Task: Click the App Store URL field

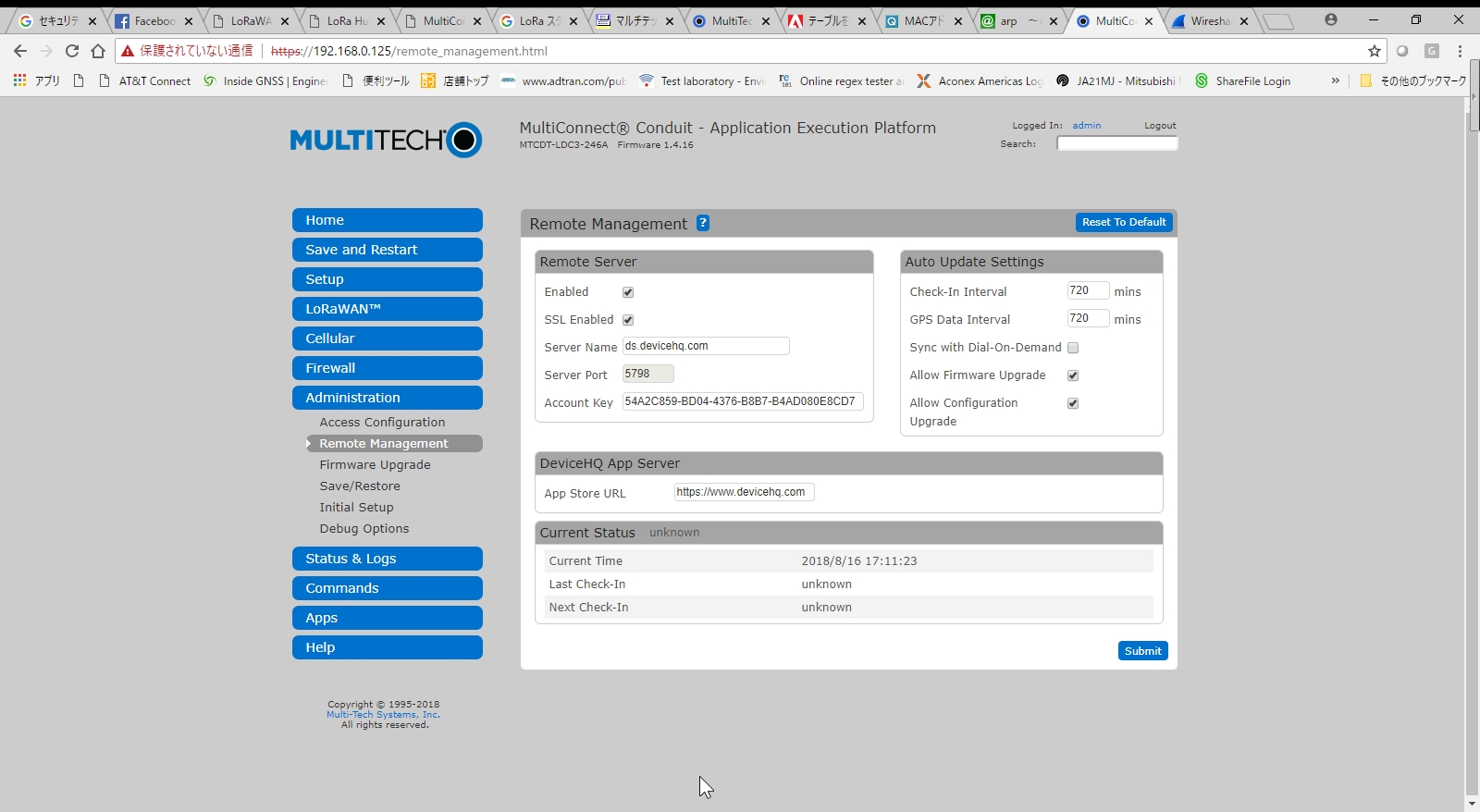Action: pos(745,492)
